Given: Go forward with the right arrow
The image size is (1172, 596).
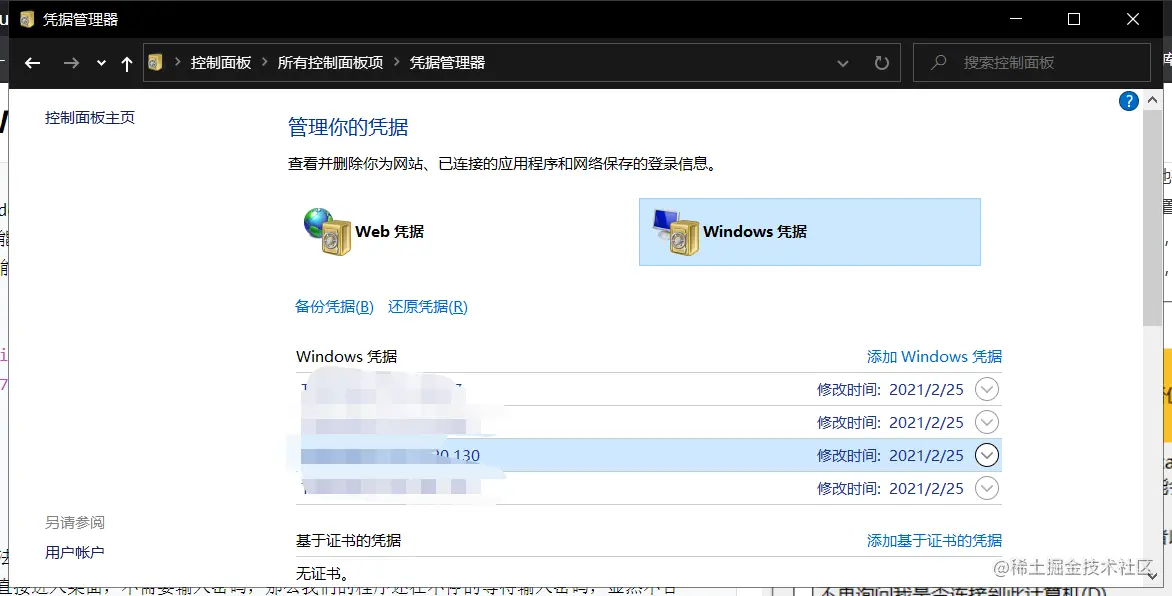Looking at the screenshot, I should tap(71, 63).
